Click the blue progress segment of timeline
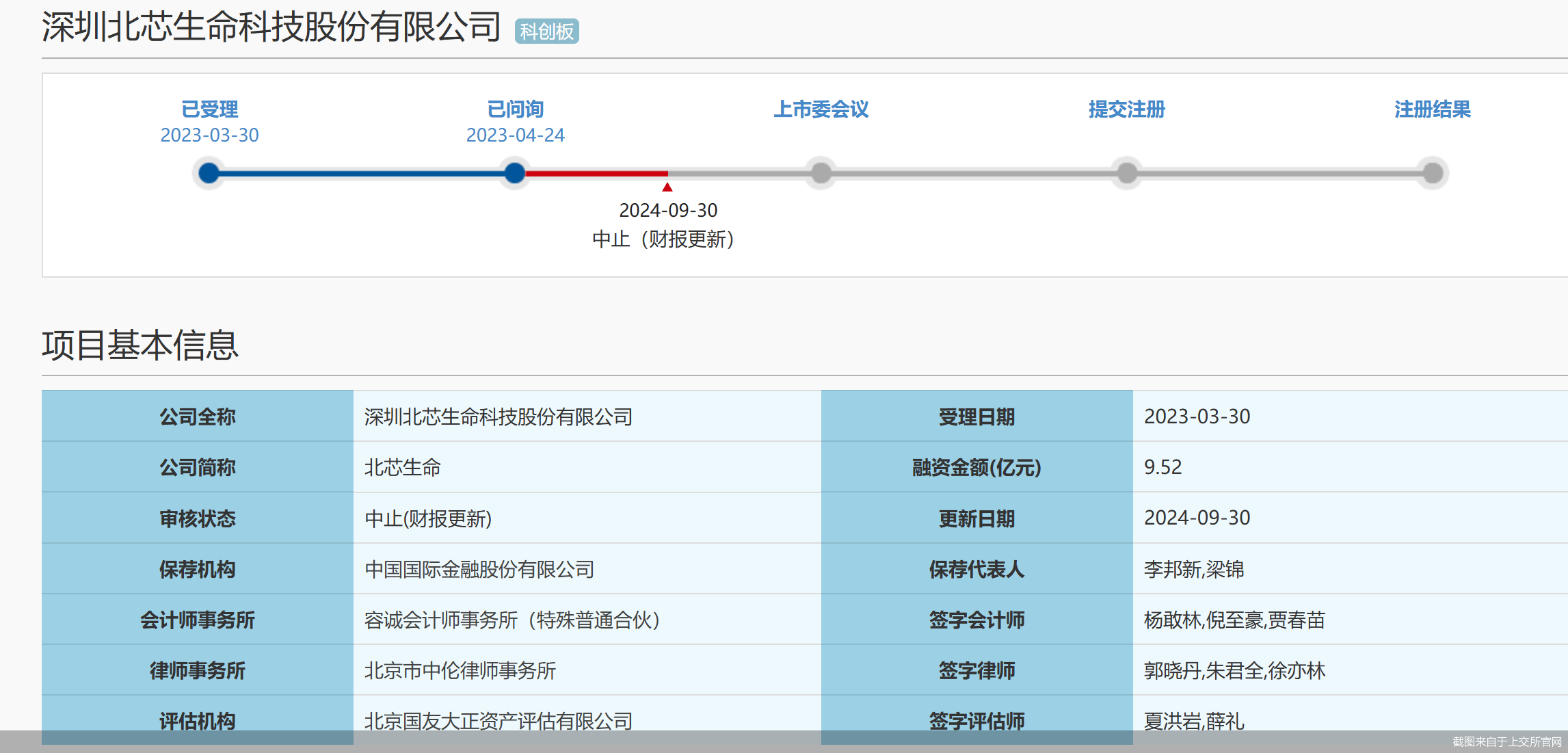This screenshot has height=753, width=1568. point(362,173)
